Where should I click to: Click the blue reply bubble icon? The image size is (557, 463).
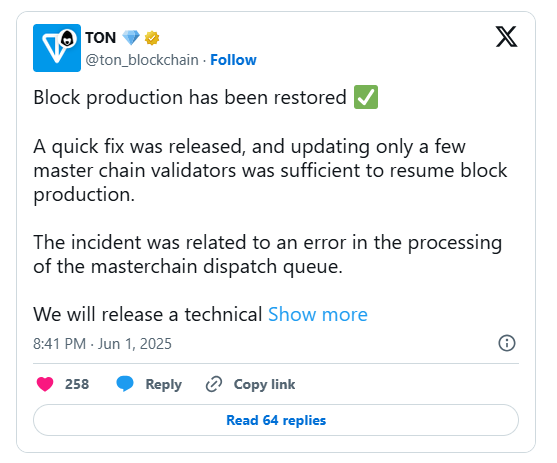(125, 384)
